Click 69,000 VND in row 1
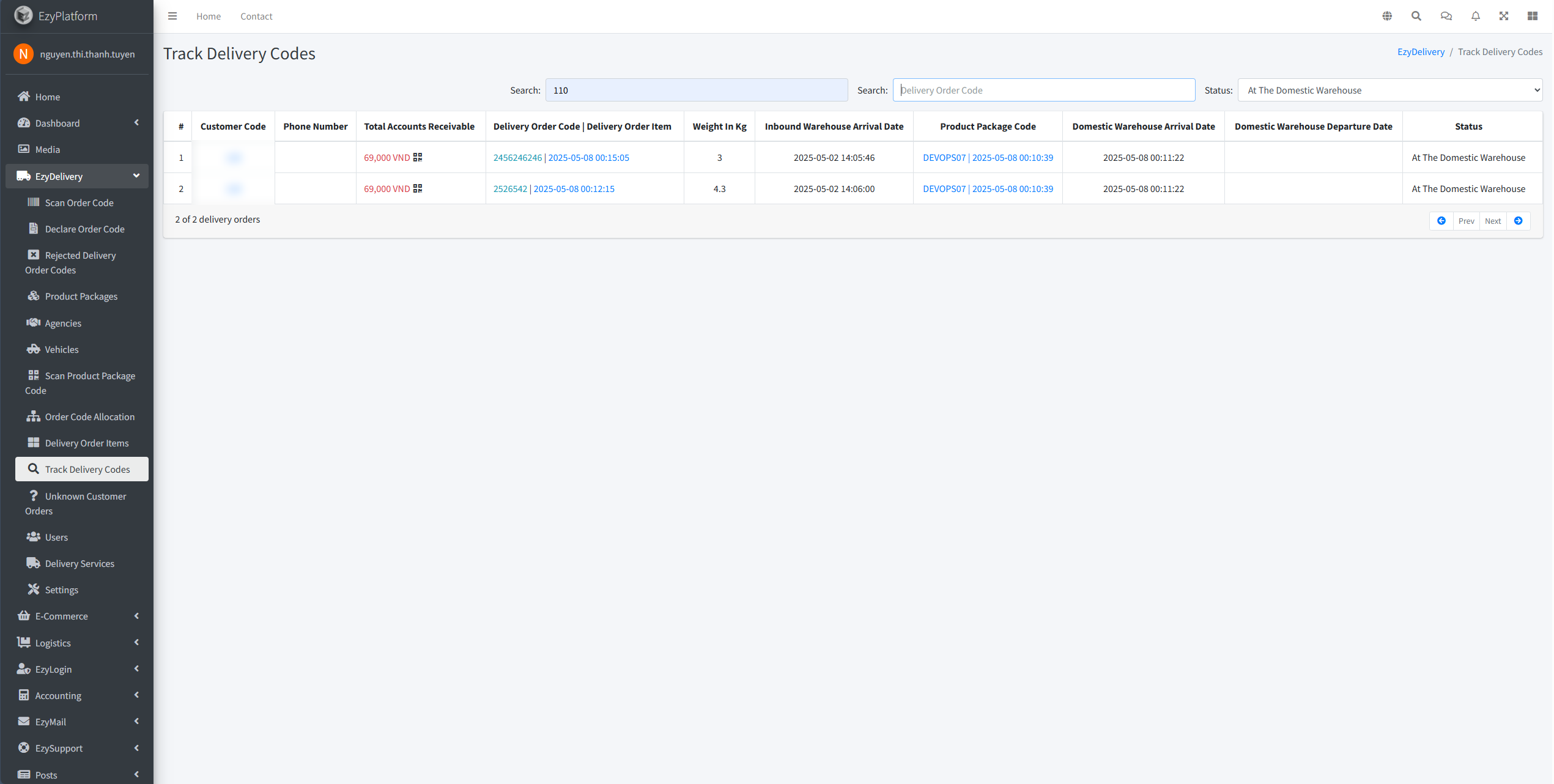 [x=387, y=158]
